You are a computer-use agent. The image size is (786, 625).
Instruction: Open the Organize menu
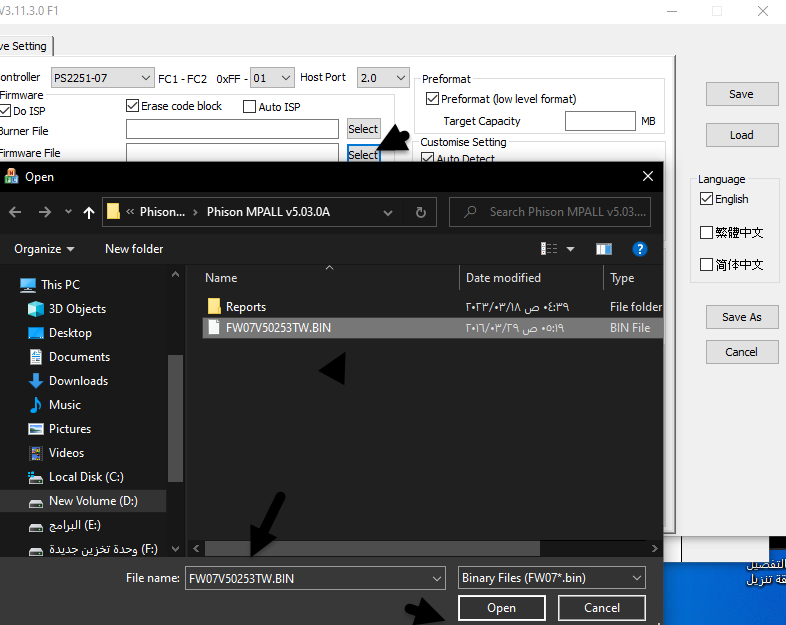pos(44,249)
